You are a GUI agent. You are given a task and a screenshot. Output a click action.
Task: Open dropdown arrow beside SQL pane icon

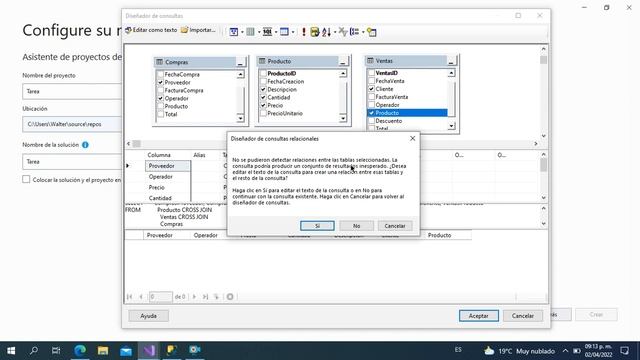point(276,32)
